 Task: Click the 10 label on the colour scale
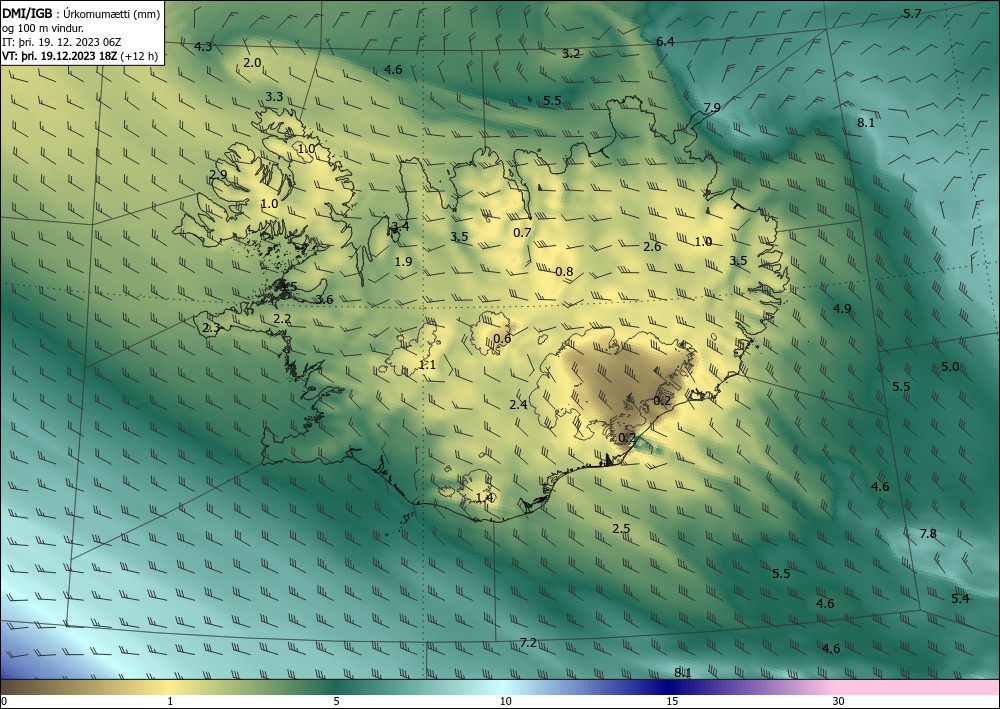click(x=505, y=701)
